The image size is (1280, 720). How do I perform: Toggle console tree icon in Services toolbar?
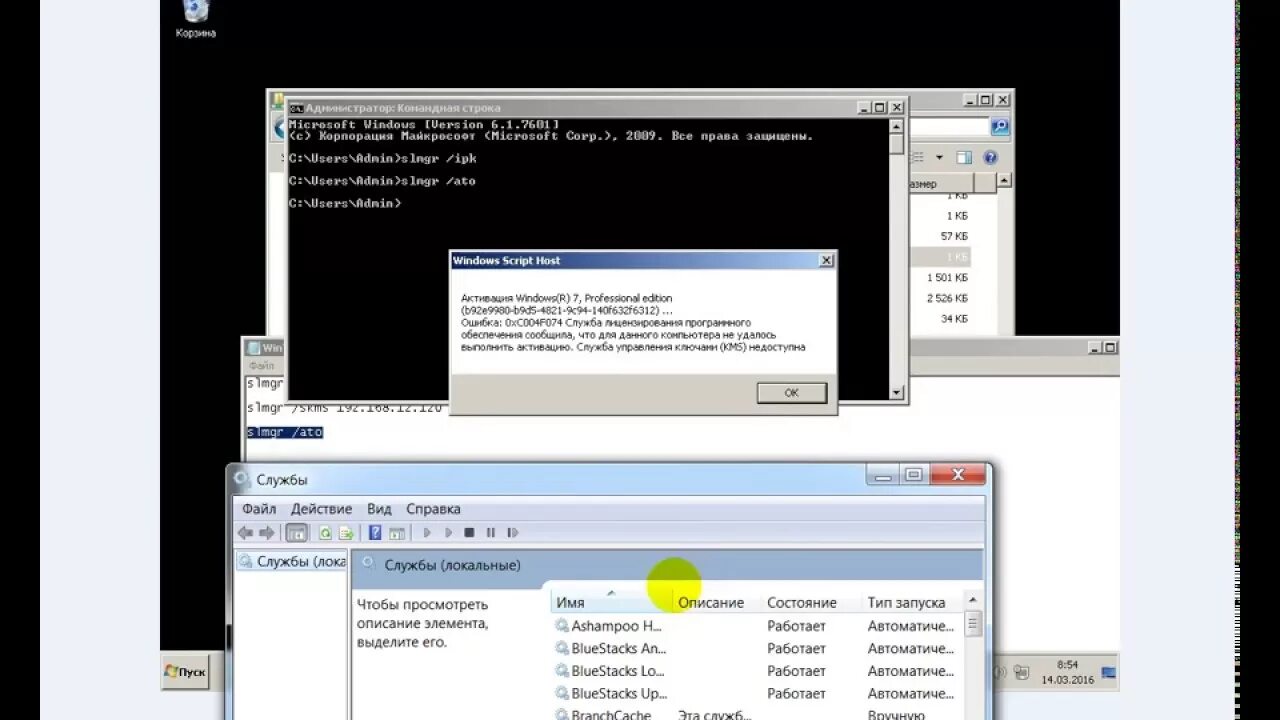tap(297, 533)
